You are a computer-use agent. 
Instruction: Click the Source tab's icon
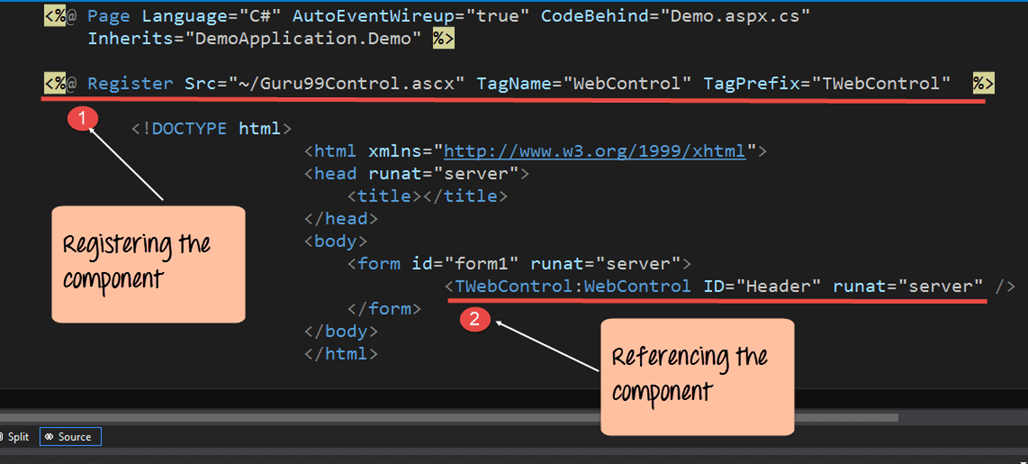48,437
